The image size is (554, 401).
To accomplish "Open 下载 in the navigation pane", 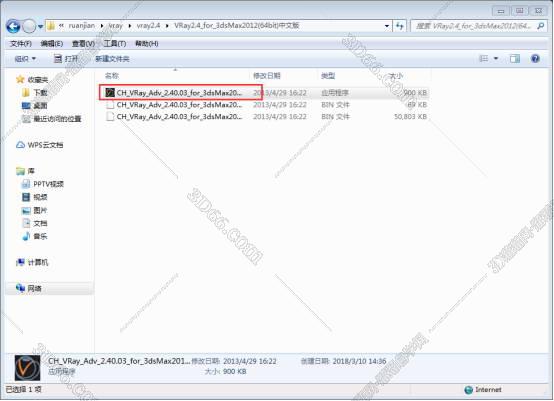I will [x=40, y=93].
